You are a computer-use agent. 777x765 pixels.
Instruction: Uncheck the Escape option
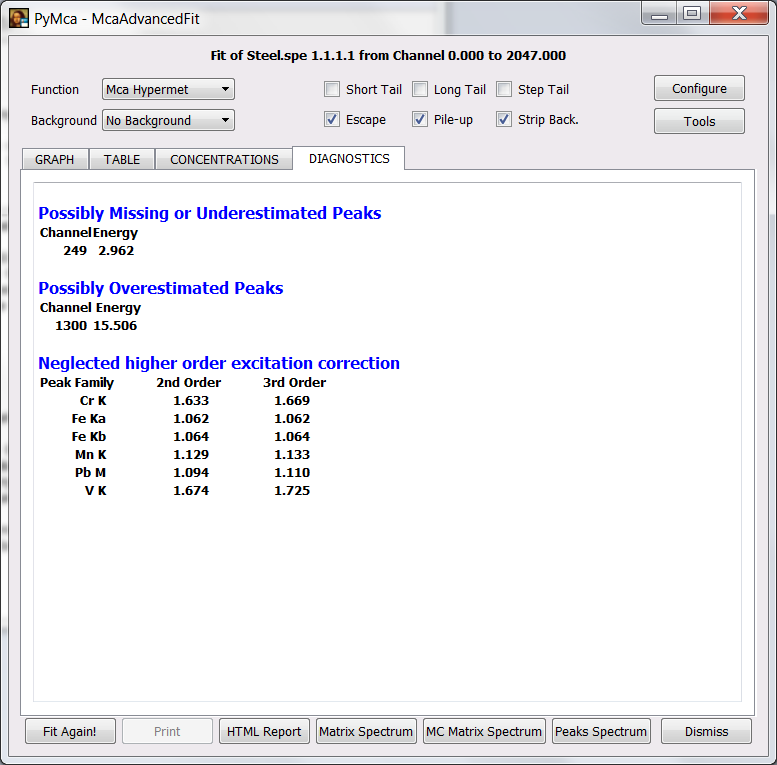(x=332, y=120)
